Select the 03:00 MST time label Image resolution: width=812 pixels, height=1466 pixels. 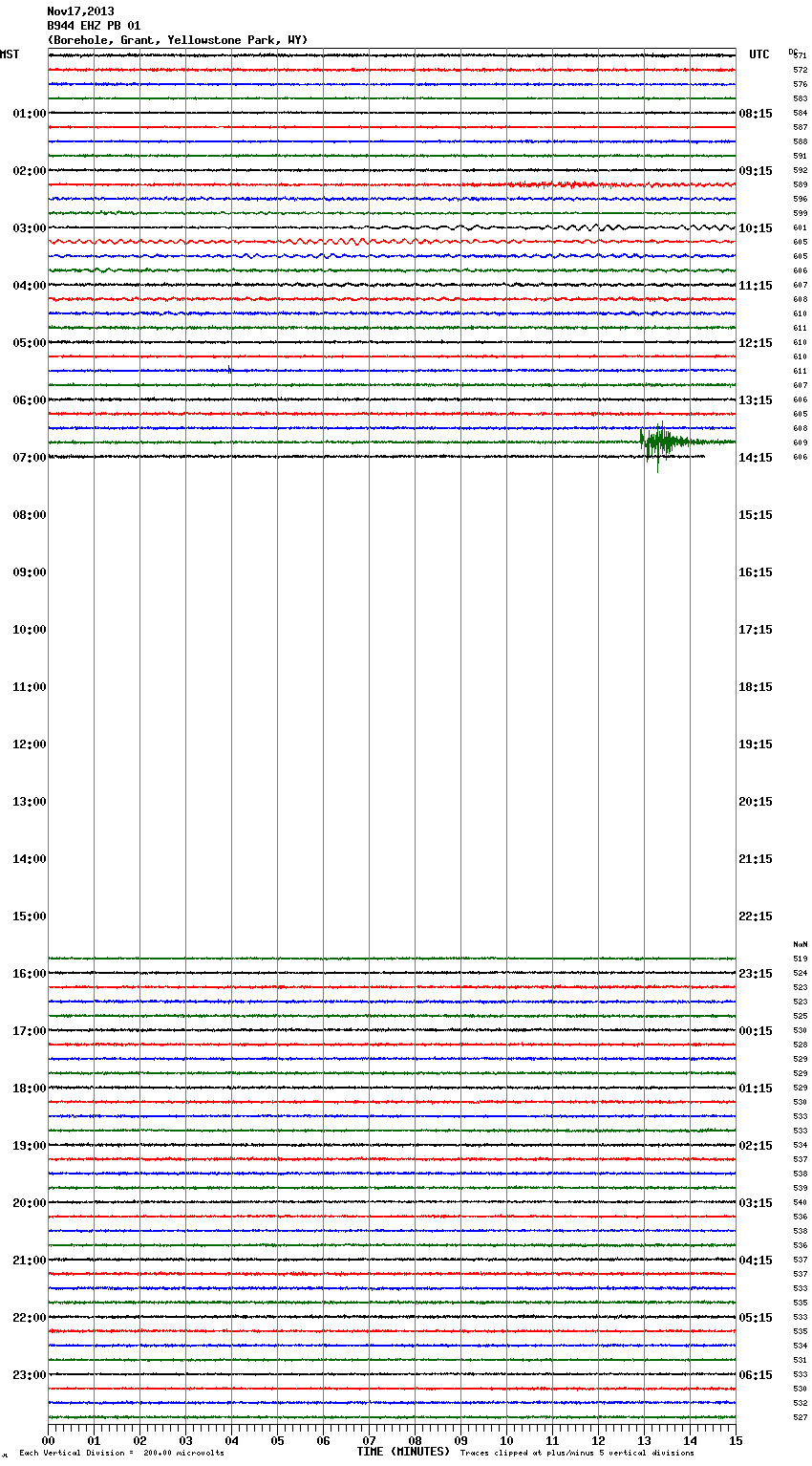tap(30, 228)
